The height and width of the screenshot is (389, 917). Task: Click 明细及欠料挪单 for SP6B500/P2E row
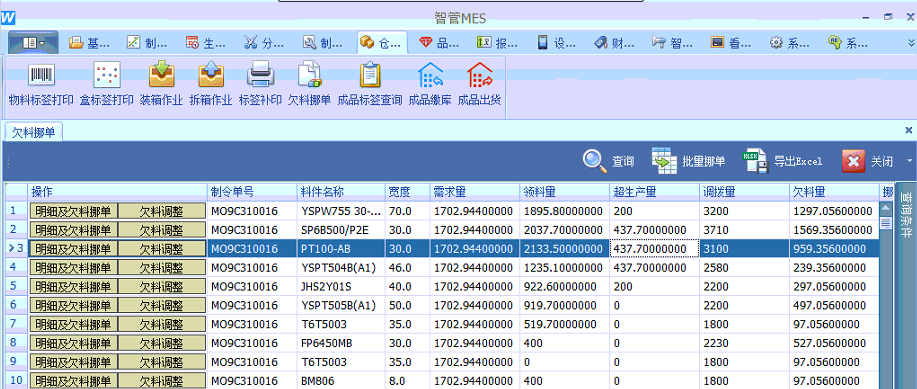(x=73, y=230)
